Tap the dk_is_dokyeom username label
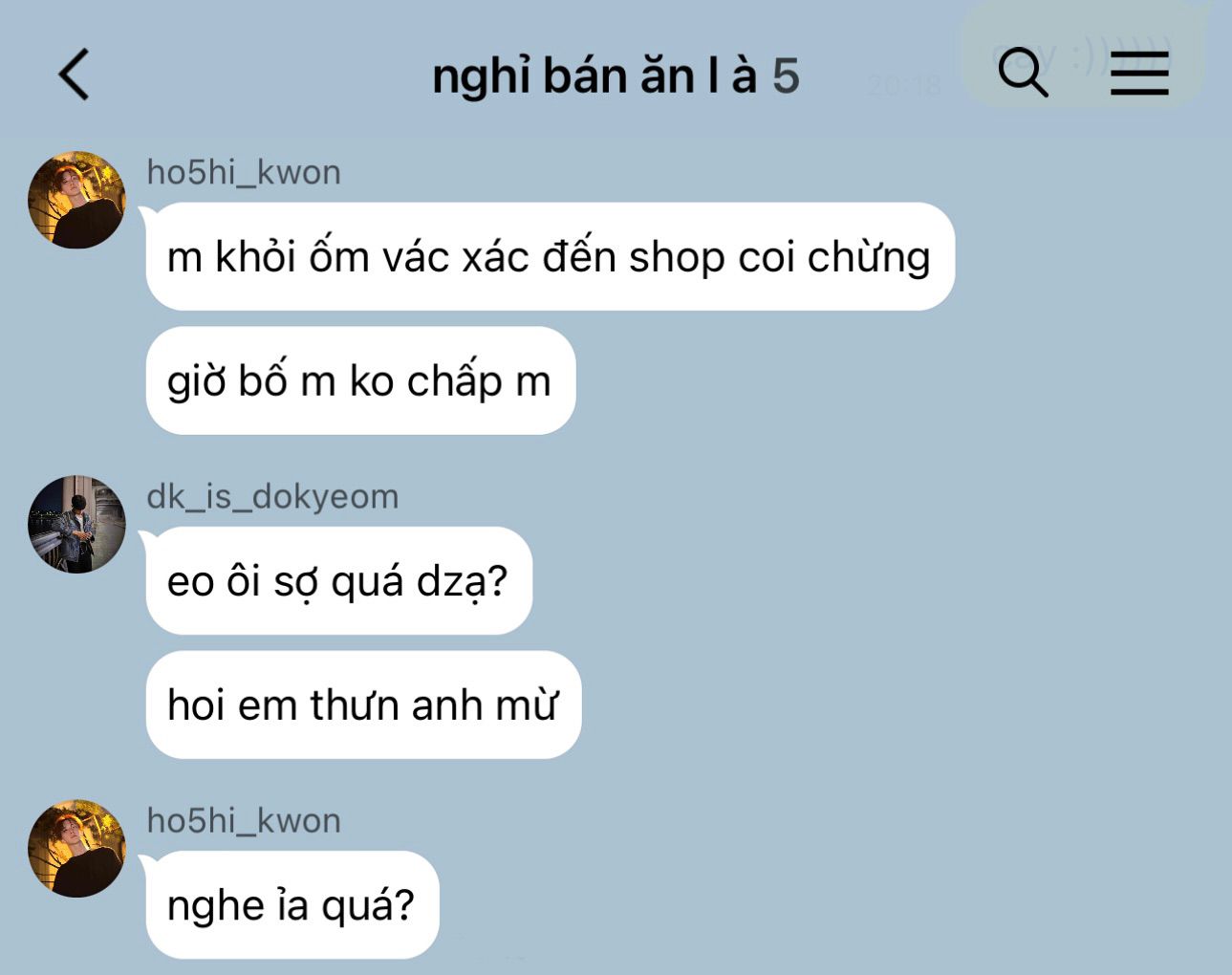Screen dimensions: 1232x975 click(272, 496)
